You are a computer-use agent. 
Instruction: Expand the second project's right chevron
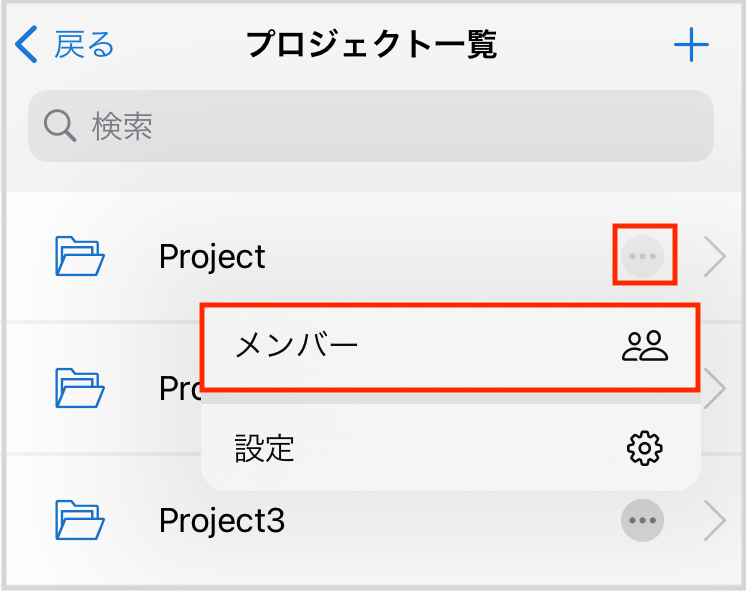(x=715, y=390)
